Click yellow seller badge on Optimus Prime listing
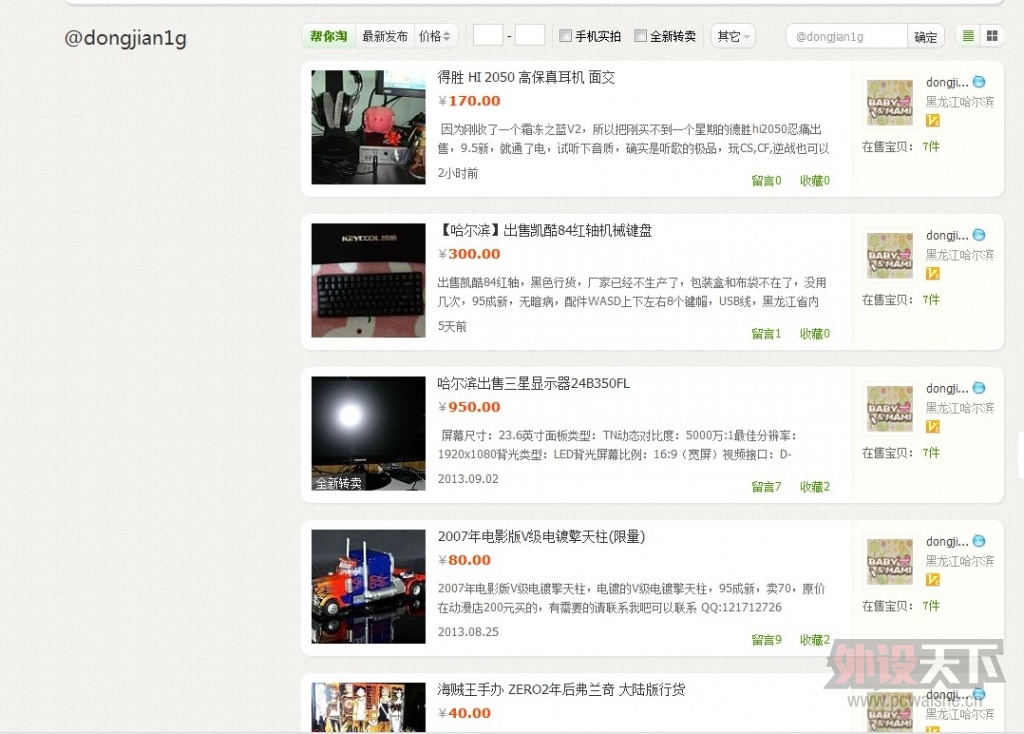The width and height of the screenshot is (1024, 734). [x=933, y=579]
